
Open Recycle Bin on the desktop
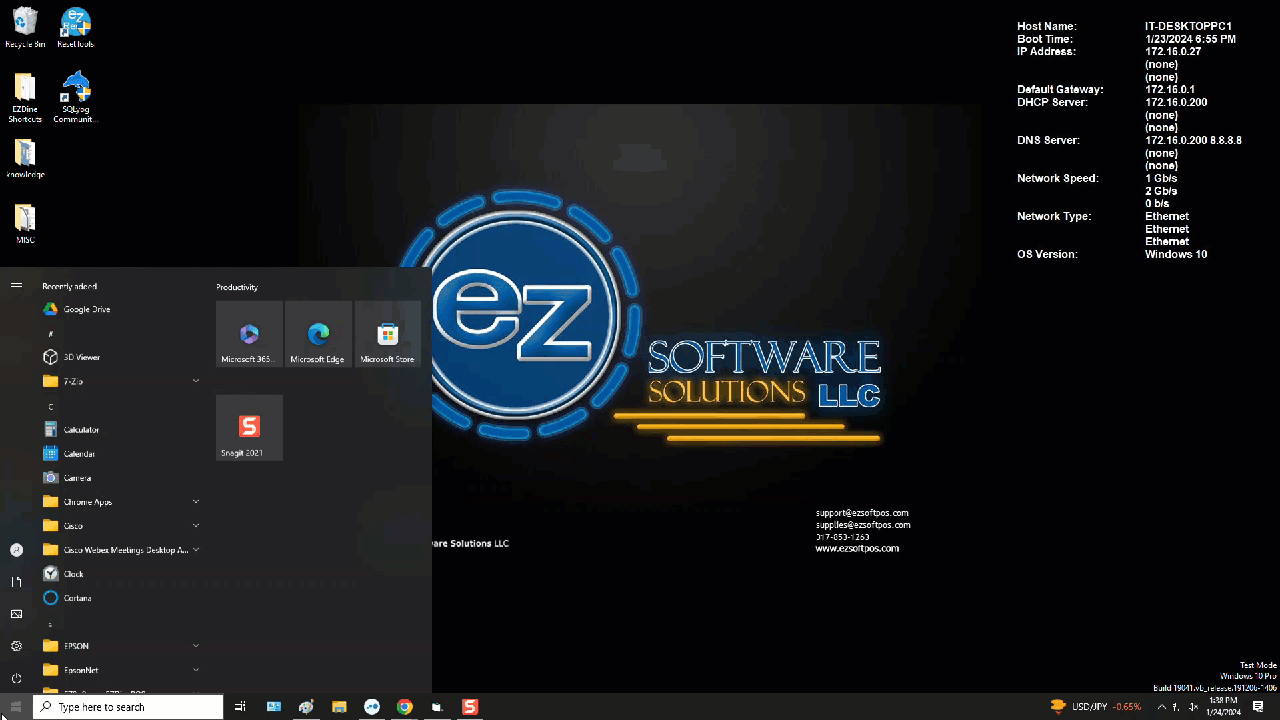(25, 28)
